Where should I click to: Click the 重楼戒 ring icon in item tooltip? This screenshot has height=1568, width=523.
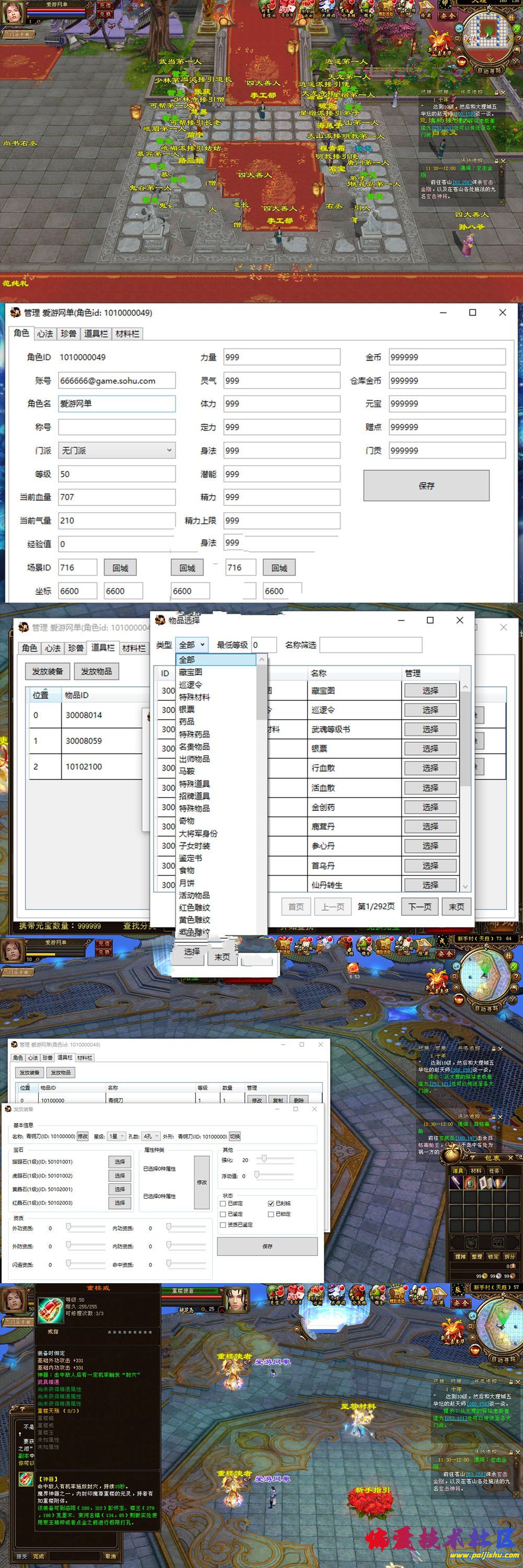[x=51, y=1310]
